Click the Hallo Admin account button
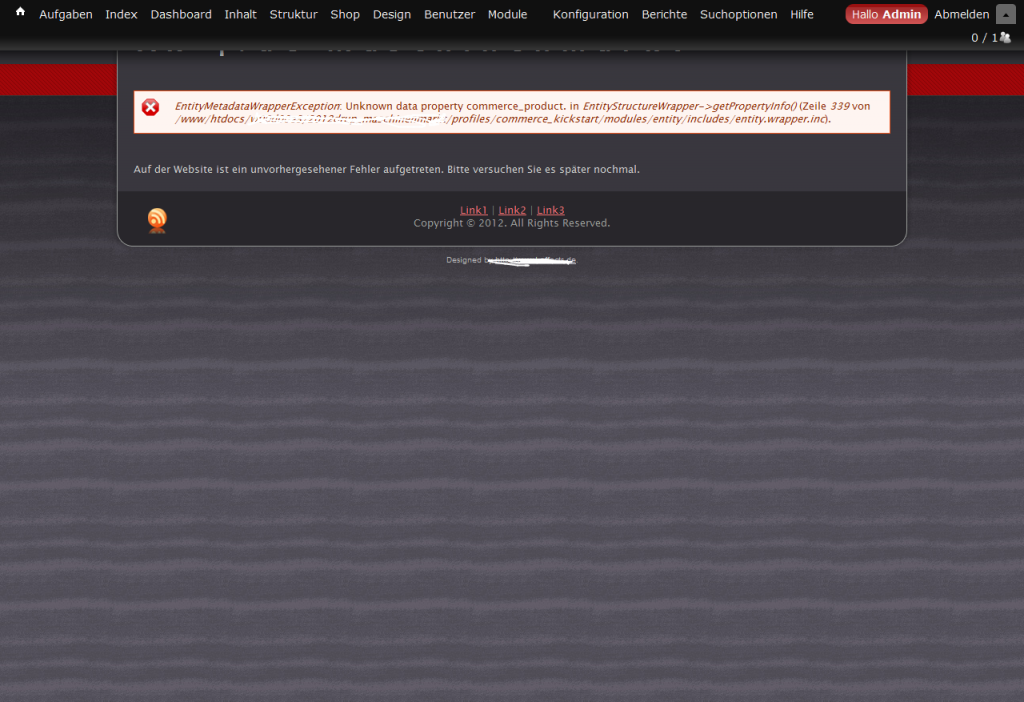 pos(886,15)
